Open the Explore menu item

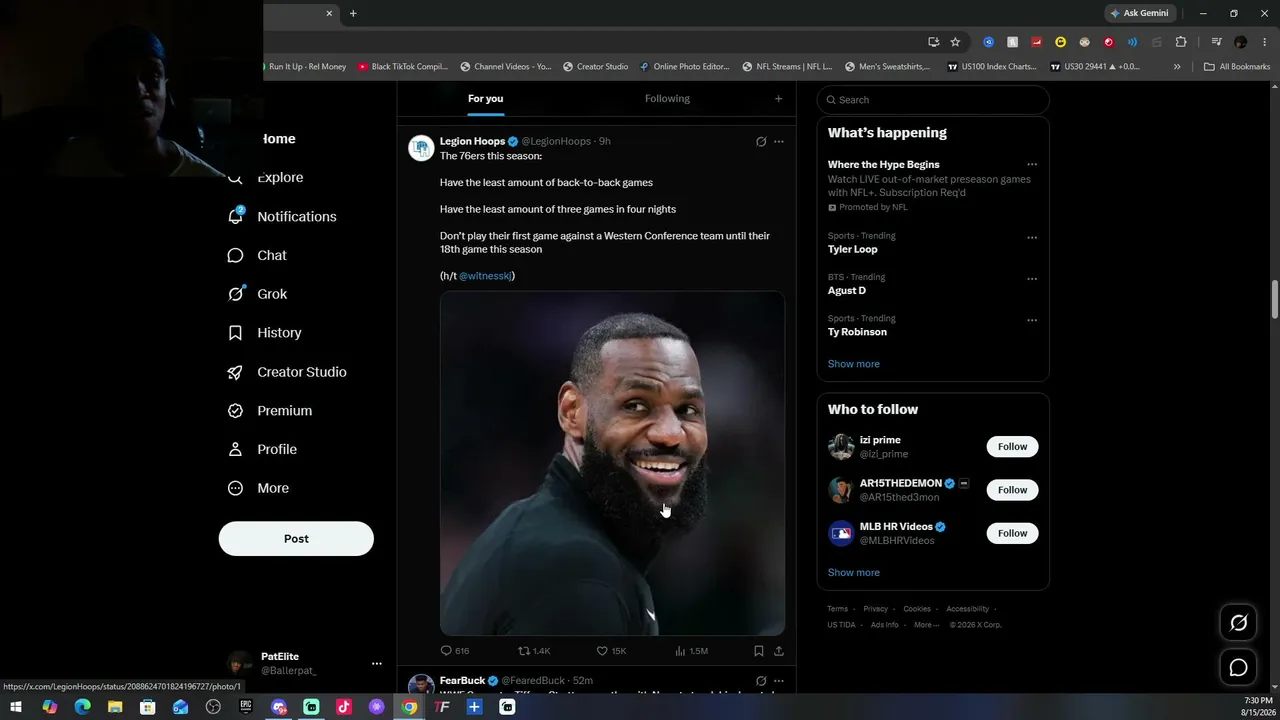click(266, 178)
